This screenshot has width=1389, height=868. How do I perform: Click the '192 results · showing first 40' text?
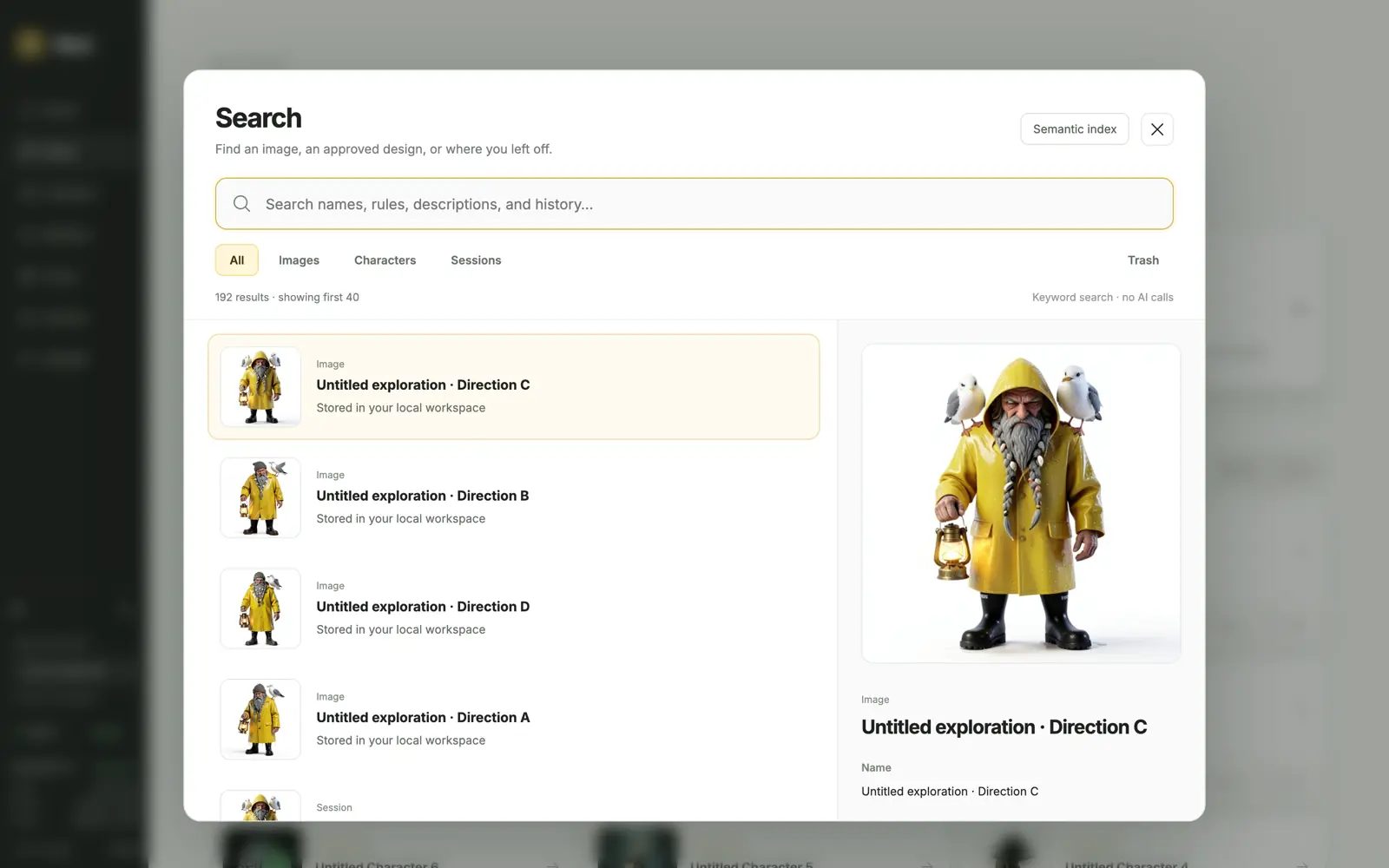[287, 298]
